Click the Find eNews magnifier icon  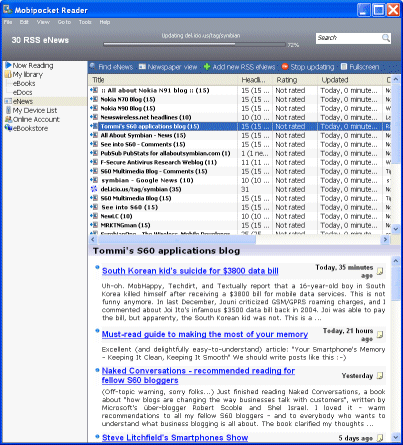tap(93, 67)
